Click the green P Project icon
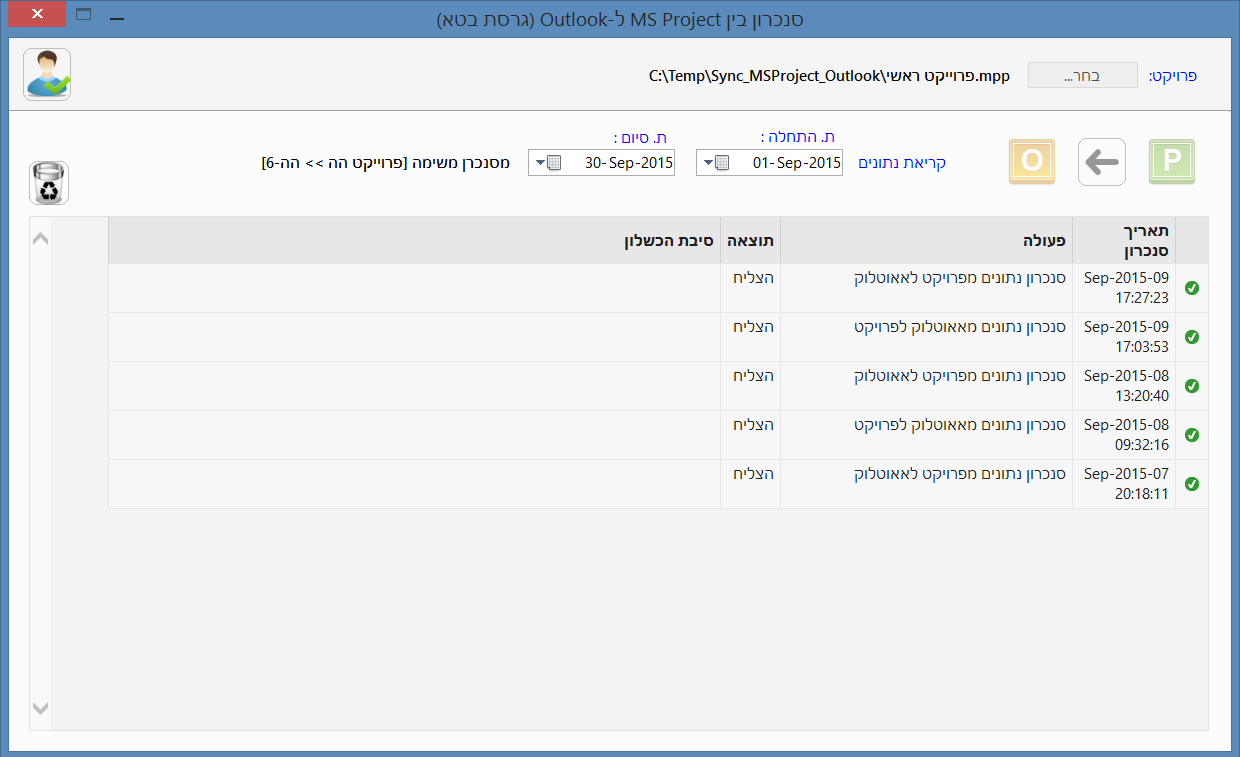This screenshot has height=757, width=1240. pos(1172,162)
